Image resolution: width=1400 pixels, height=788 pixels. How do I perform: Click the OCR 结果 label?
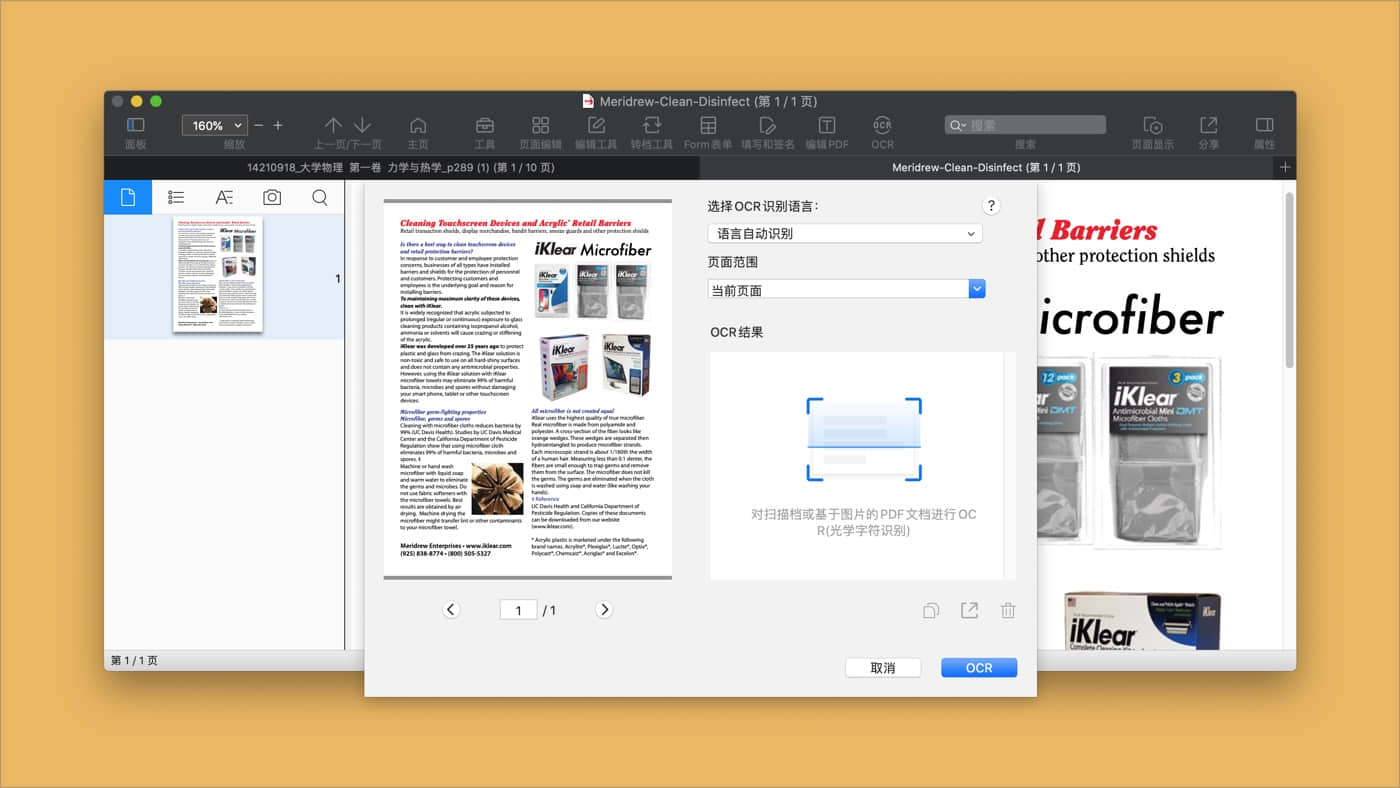pos(737,332)
